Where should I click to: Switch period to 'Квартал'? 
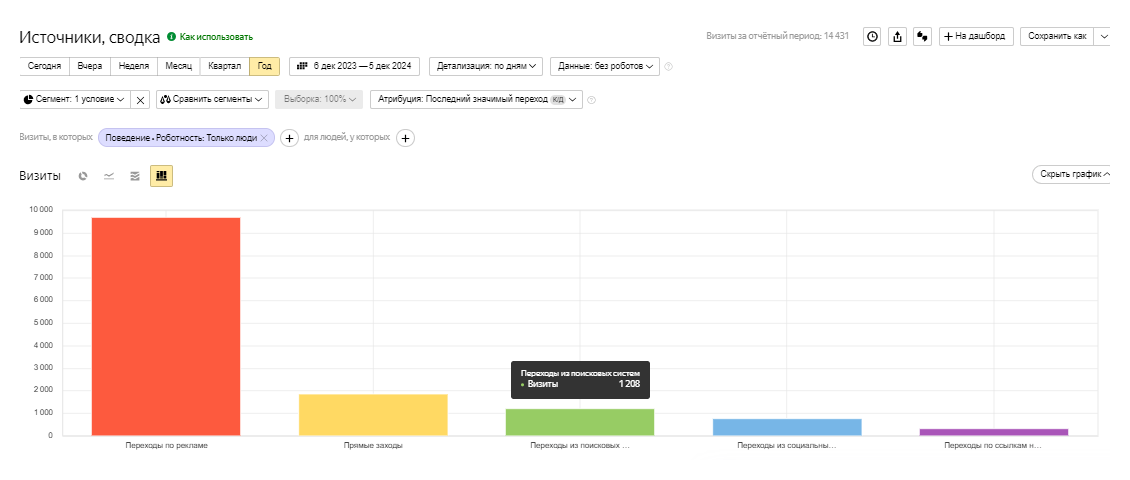(224, 66)
